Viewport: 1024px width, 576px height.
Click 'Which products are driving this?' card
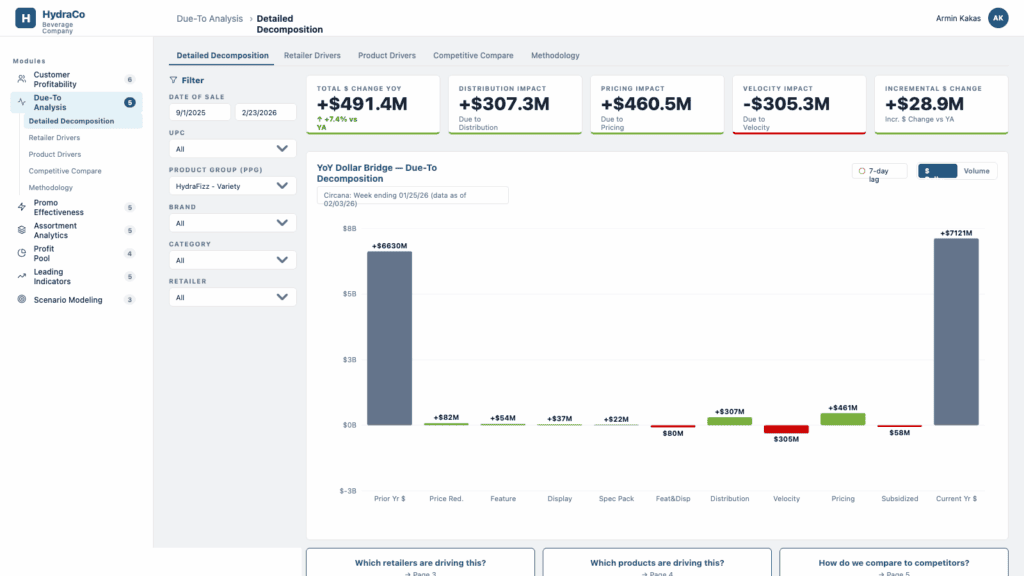coord(657,562)
